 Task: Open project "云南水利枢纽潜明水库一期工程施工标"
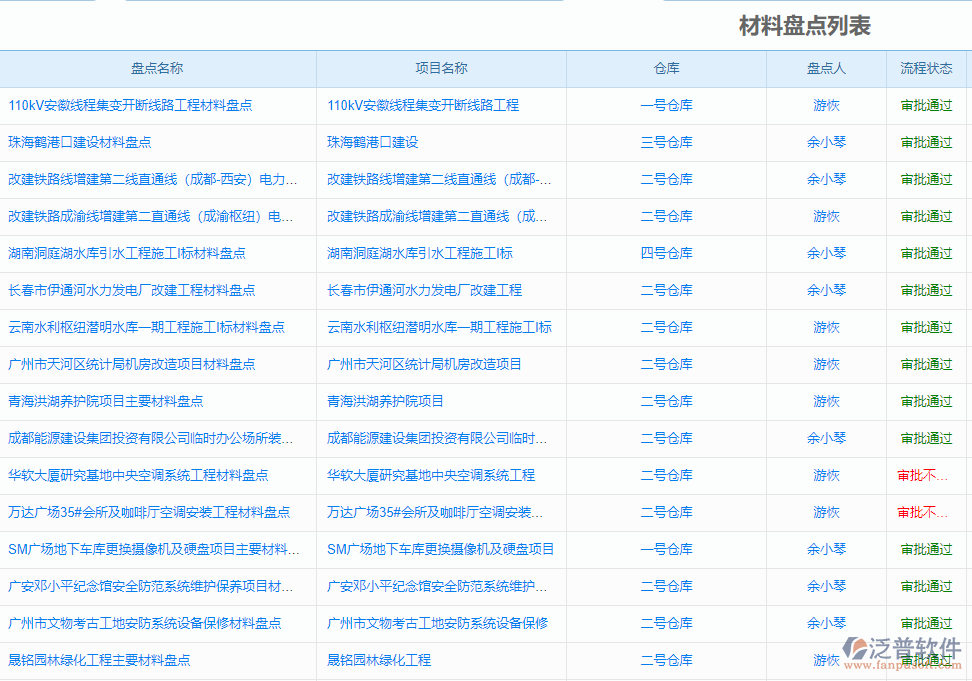[446, 327]
